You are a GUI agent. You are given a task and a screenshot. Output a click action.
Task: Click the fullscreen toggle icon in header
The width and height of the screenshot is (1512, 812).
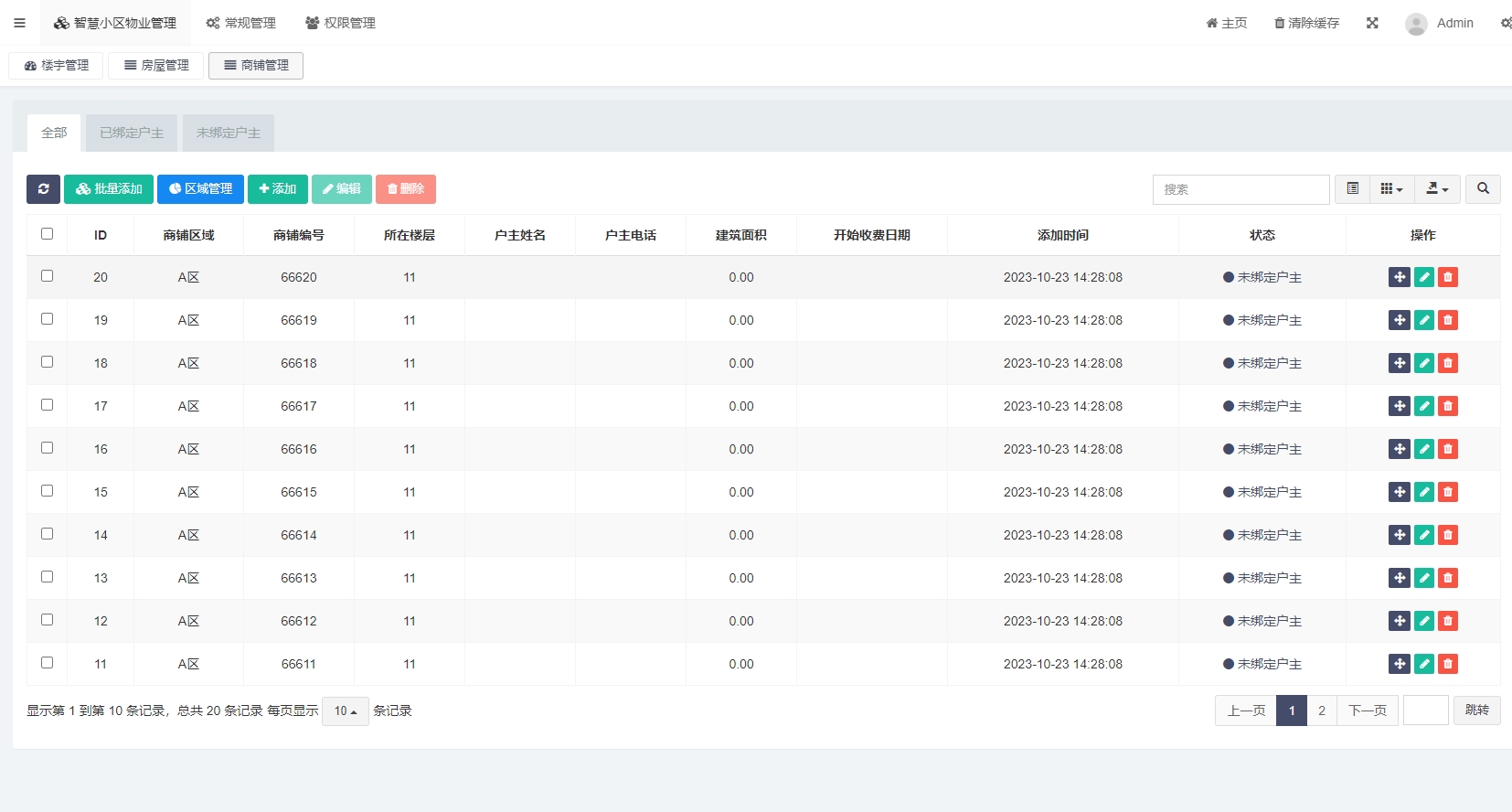click(x=1372, y=23)
